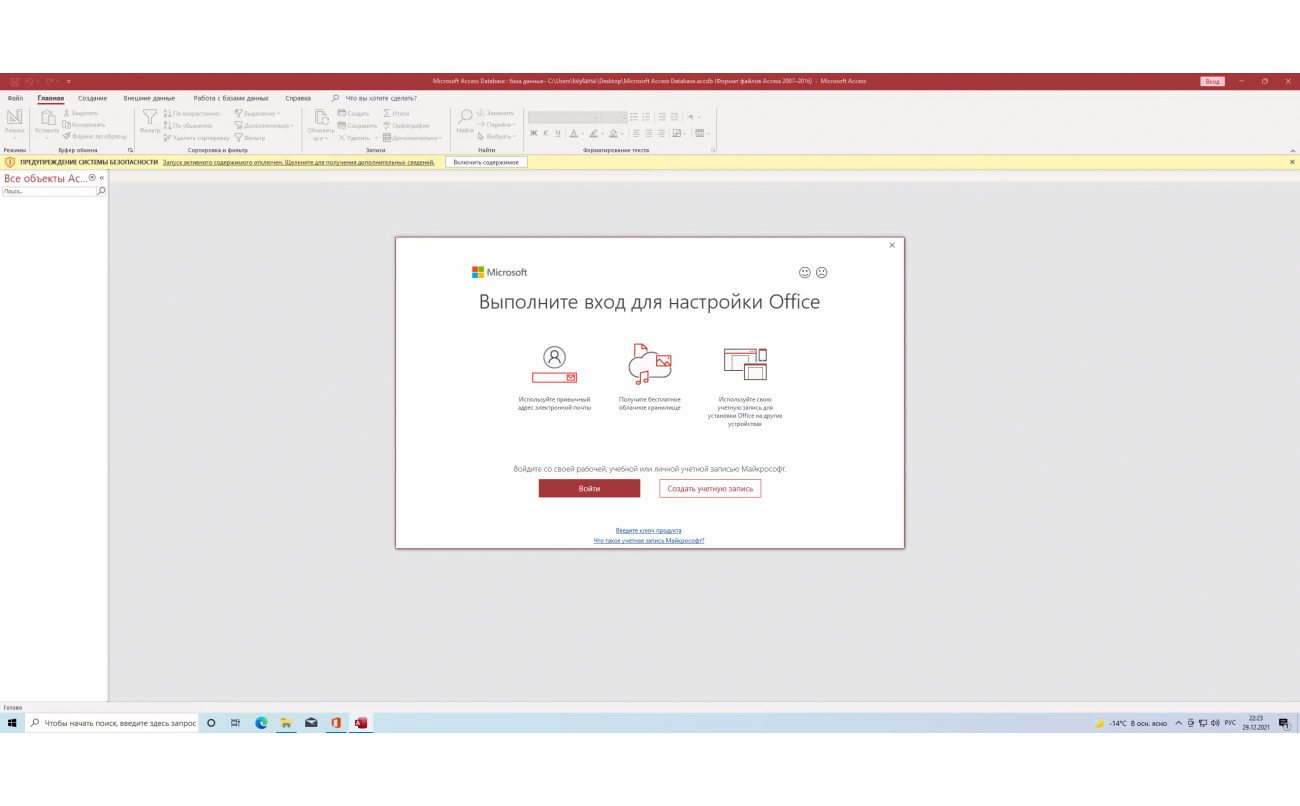Sort with По убыванию

187,125
